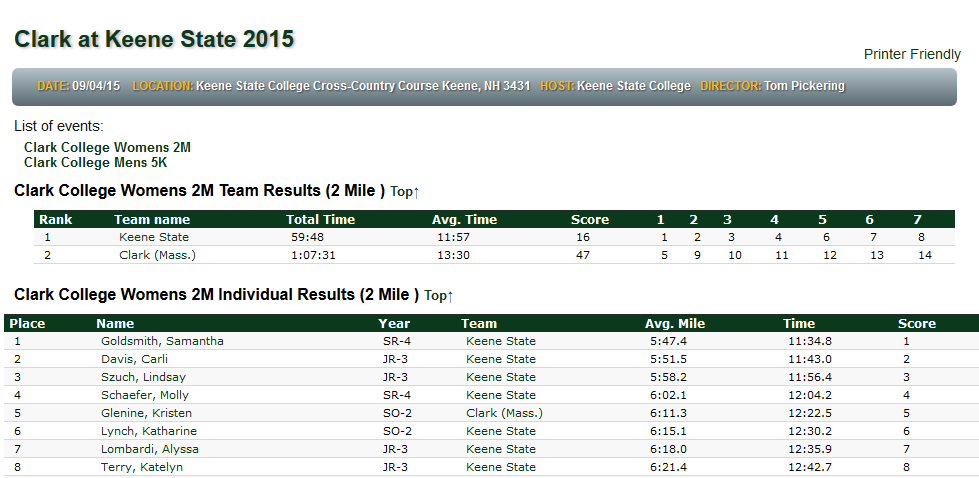This screenshot has width=979, height=478.
Task: Click the HOST Keene State College text
Action: (616, 86)
